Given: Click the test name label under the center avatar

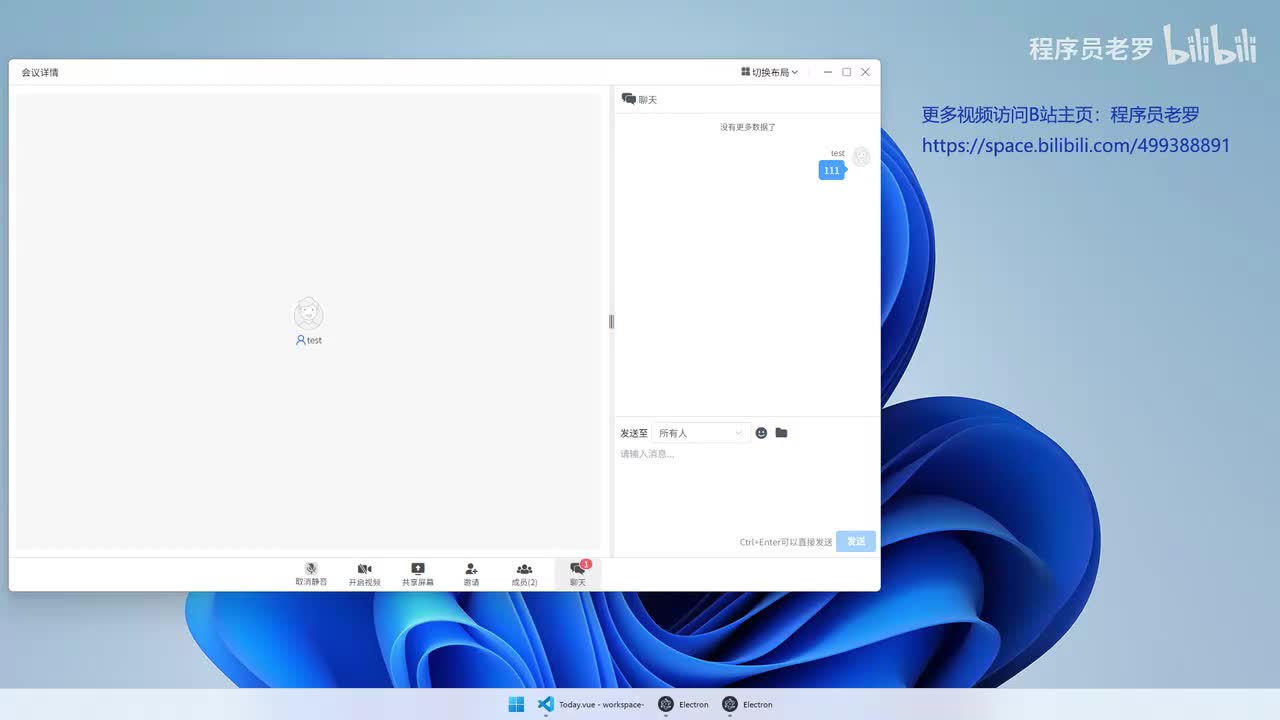Looking at the screenshot, I should (314, 340).
